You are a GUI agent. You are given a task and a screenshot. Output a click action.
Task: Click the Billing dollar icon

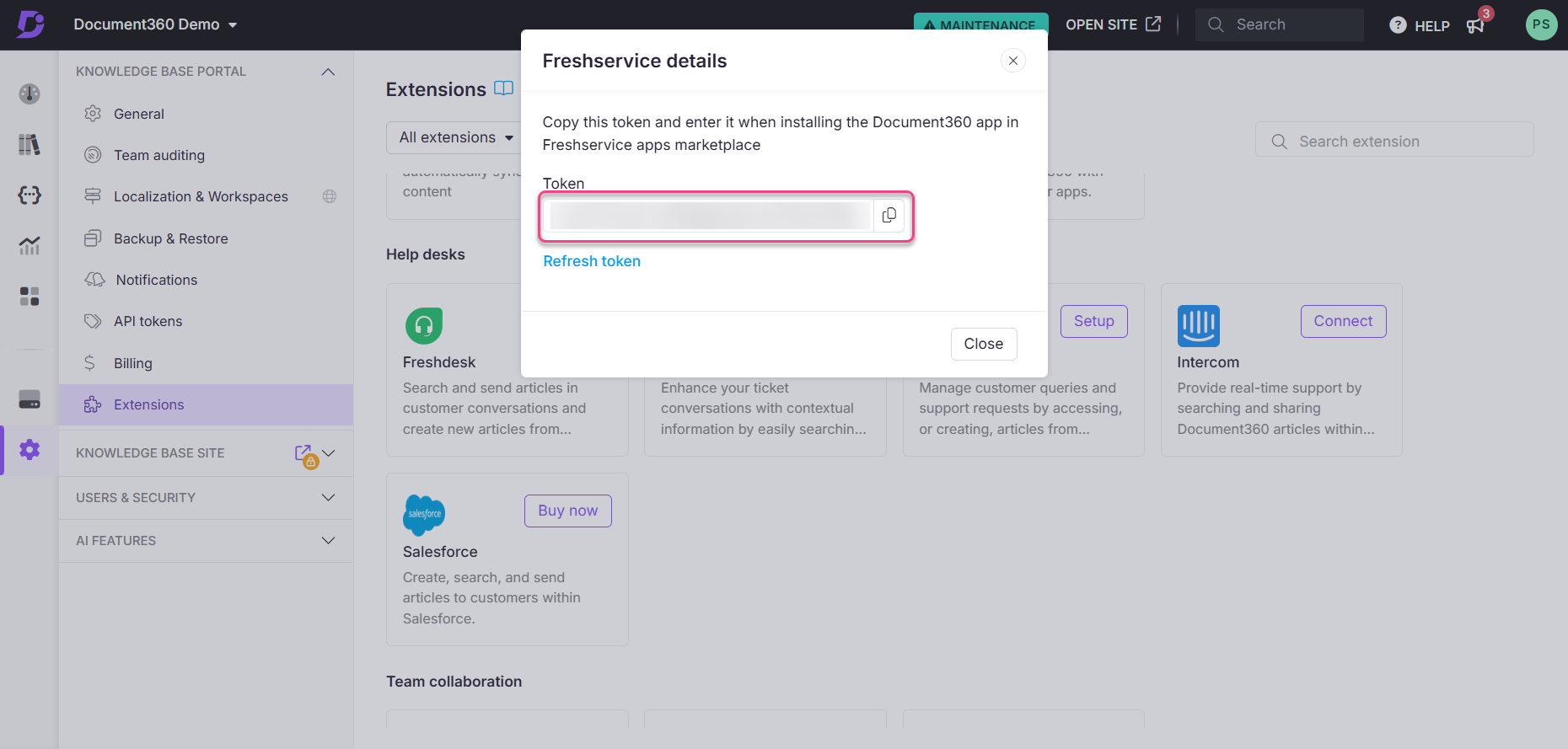tap(89, 363)
